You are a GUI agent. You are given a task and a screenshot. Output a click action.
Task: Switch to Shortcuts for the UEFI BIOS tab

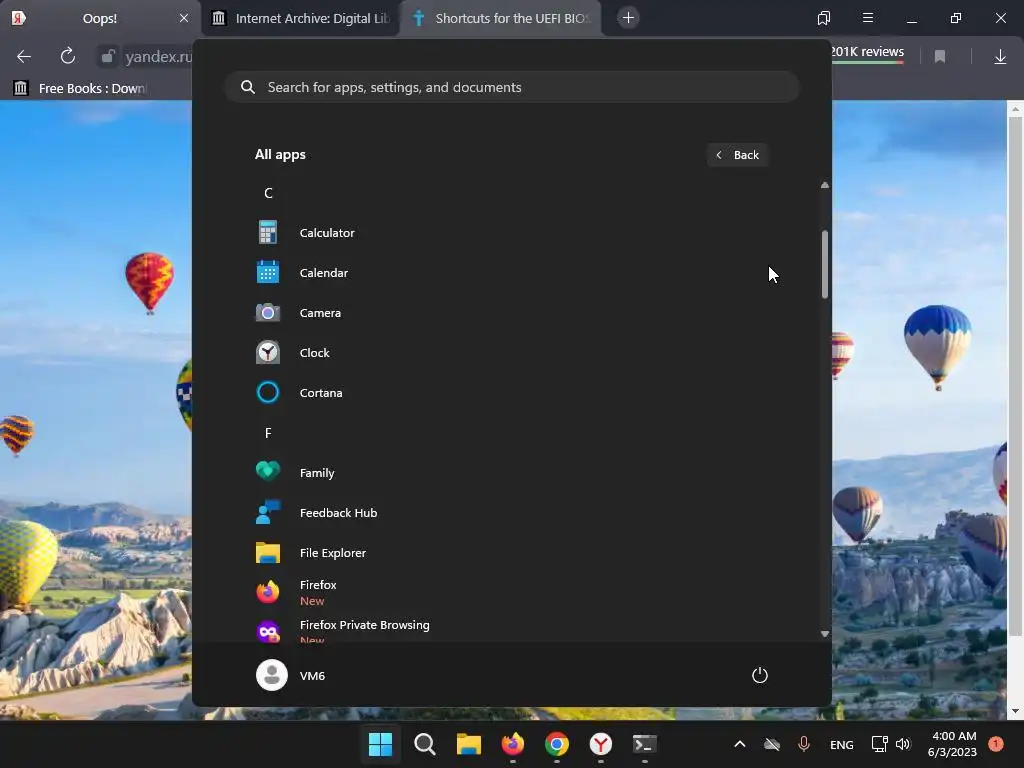501,18
